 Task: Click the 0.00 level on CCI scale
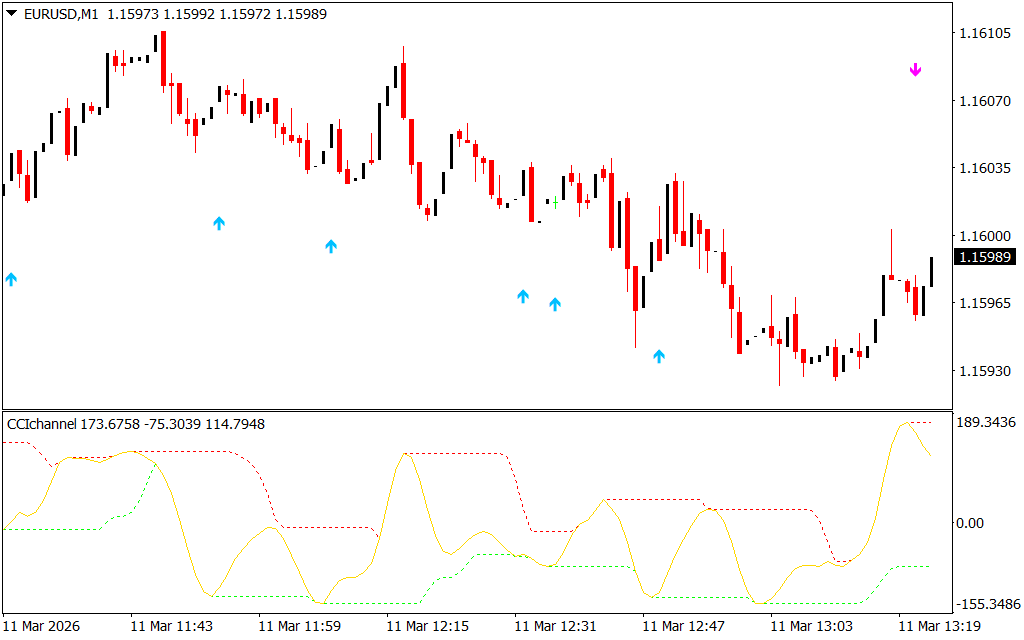tap(972, 522)
